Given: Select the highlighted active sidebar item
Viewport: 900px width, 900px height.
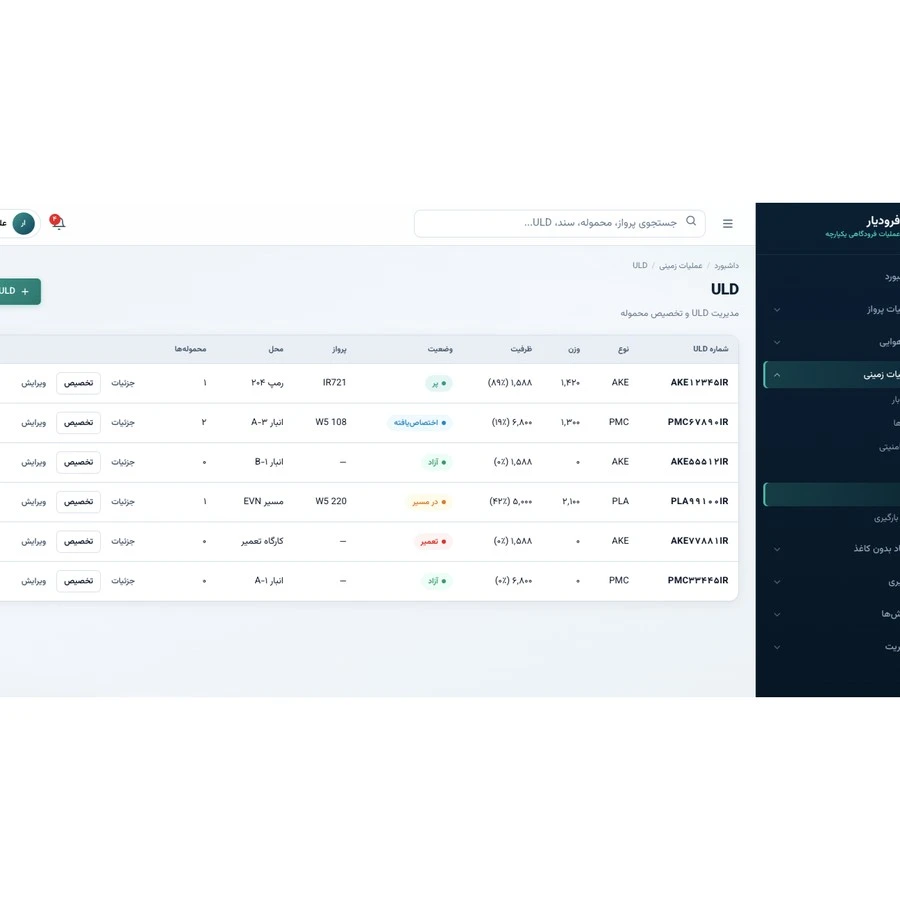Looking at the screenshot, I should [832, 495].
